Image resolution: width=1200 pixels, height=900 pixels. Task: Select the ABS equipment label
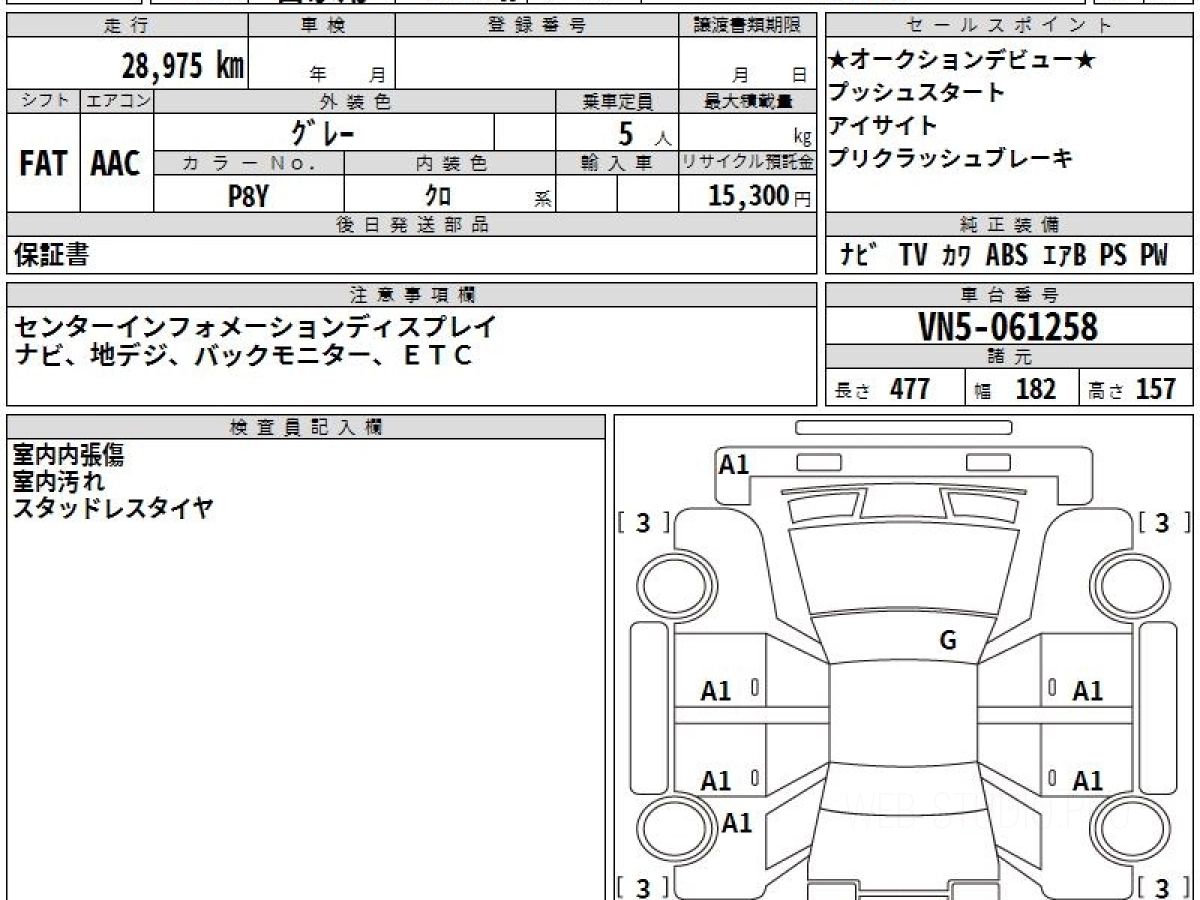click(x=1007, y=255)
